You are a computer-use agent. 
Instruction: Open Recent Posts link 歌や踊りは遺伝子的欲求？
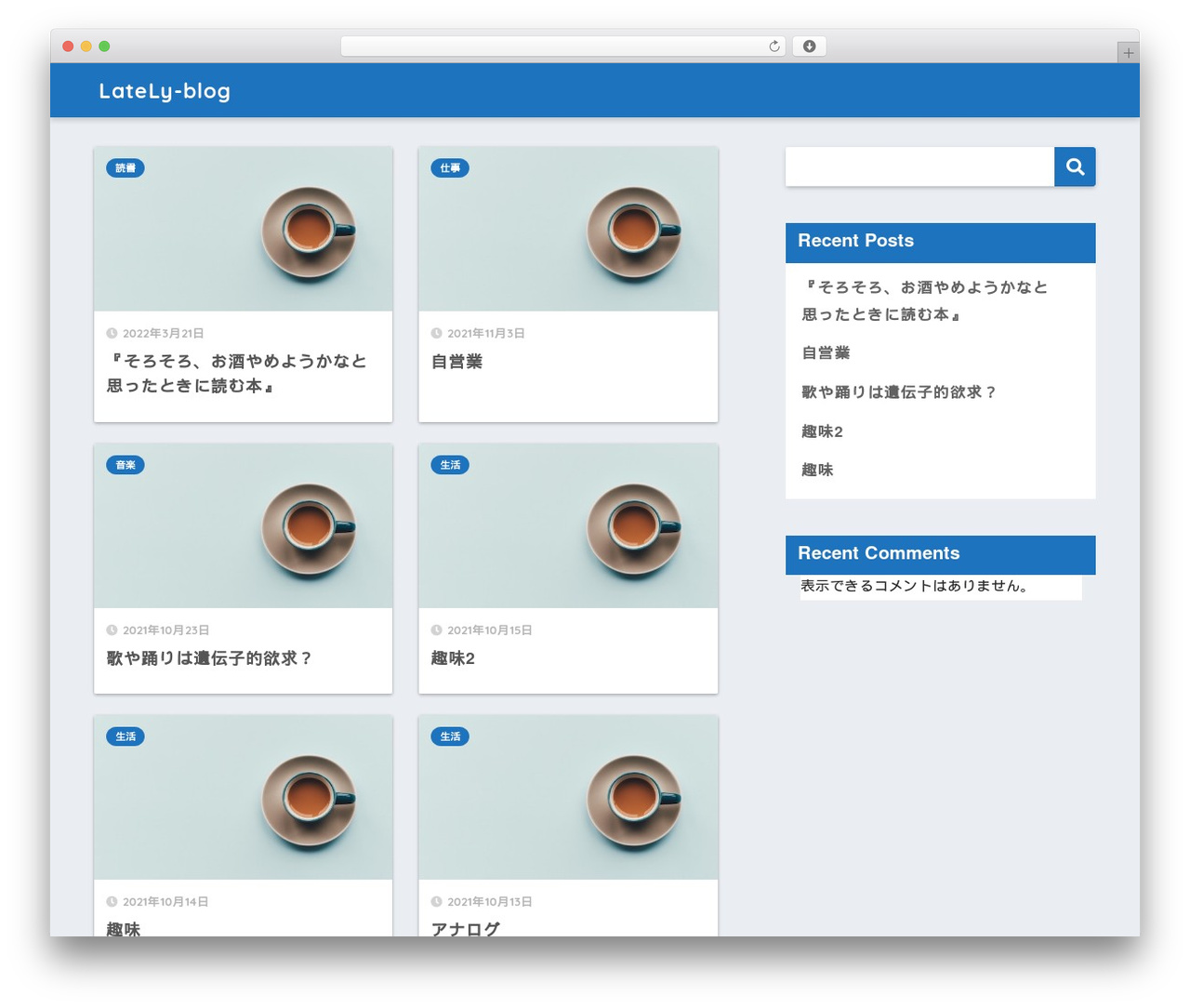click(x=899, y=392)
